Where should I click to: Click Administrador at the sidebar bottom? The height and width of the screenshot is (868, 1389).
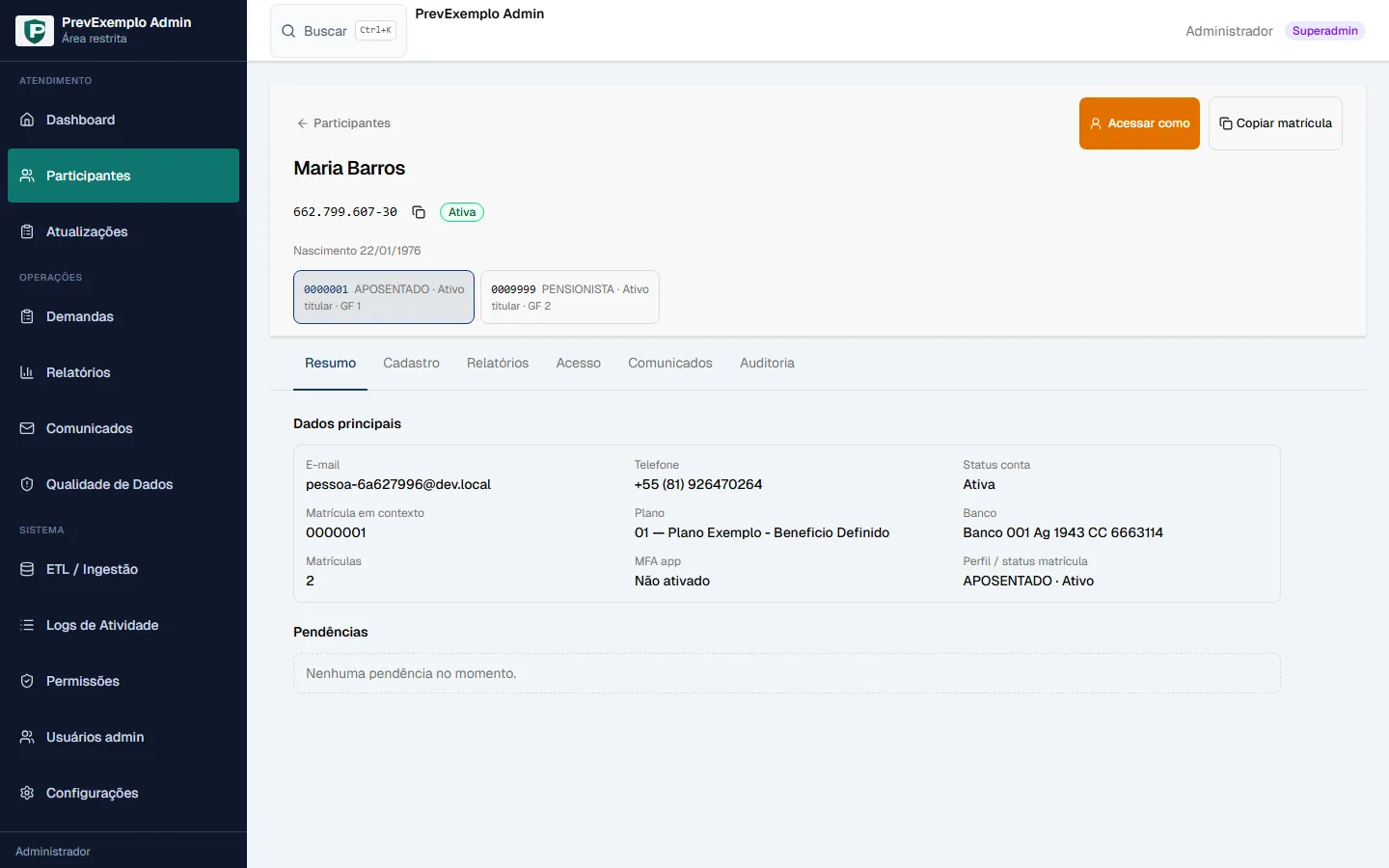[53, 852]
